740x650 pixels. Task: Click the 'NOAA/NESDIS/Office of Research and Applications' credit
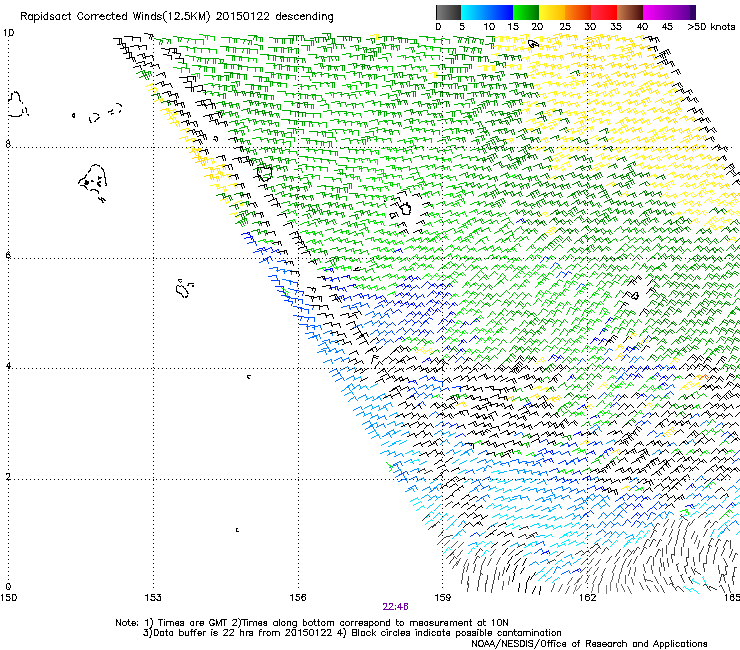pyautogui.click(x=589, y=643)
